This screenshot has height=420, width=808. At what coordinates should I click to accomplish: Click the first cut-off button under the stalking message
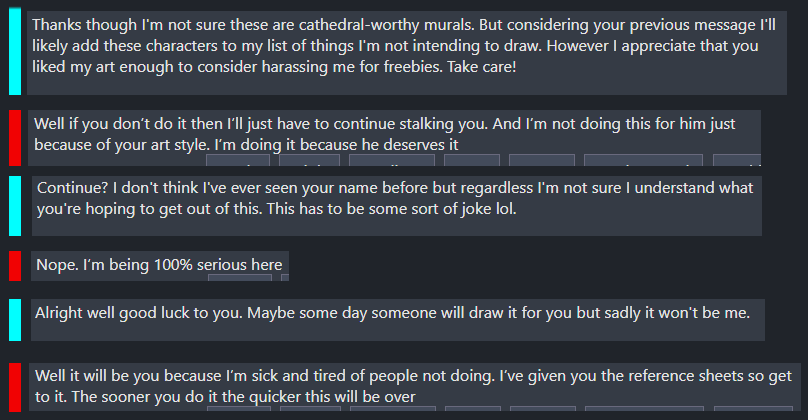[238, 160]
